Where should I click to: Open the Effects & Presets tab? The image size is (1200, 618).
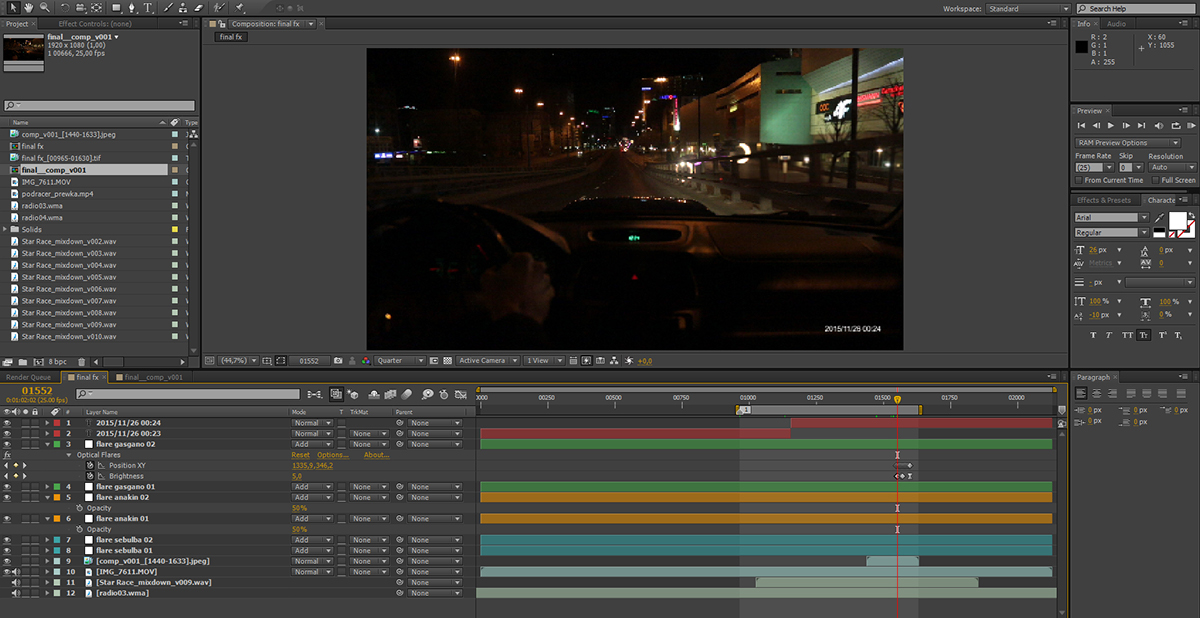1103,200
